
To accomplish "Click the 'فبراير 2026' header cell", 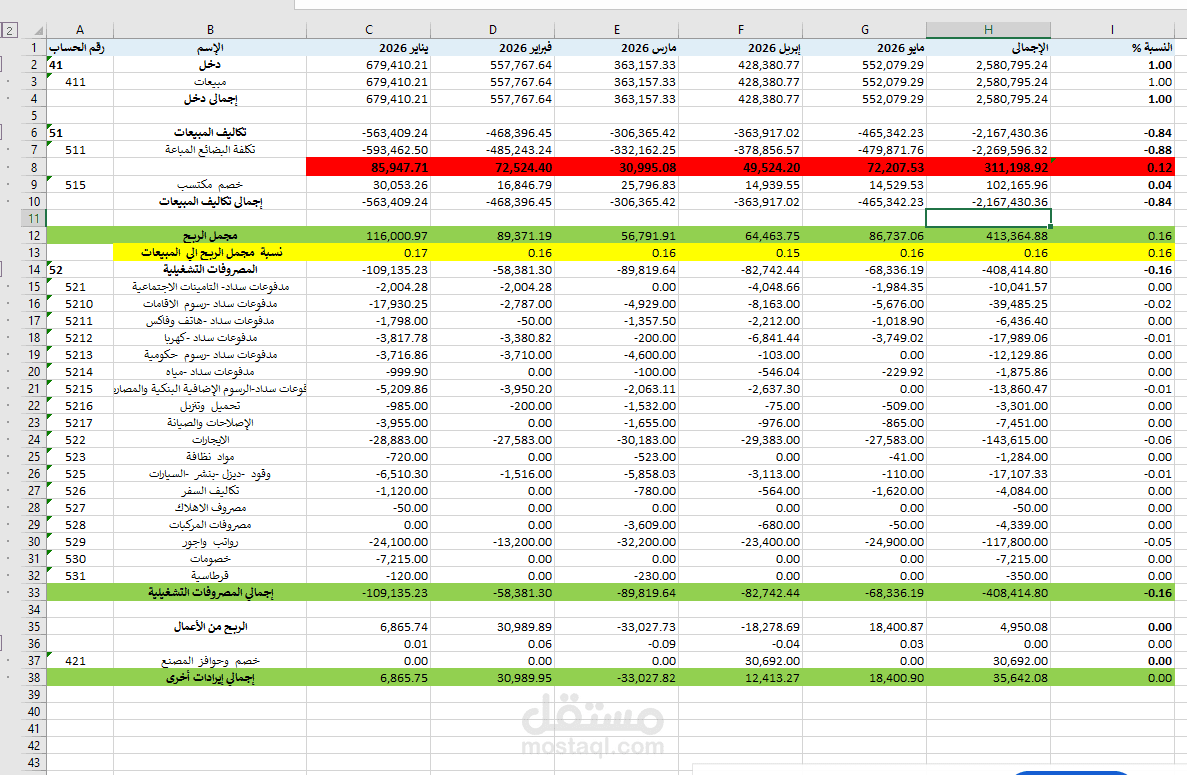I will [493, 48].
